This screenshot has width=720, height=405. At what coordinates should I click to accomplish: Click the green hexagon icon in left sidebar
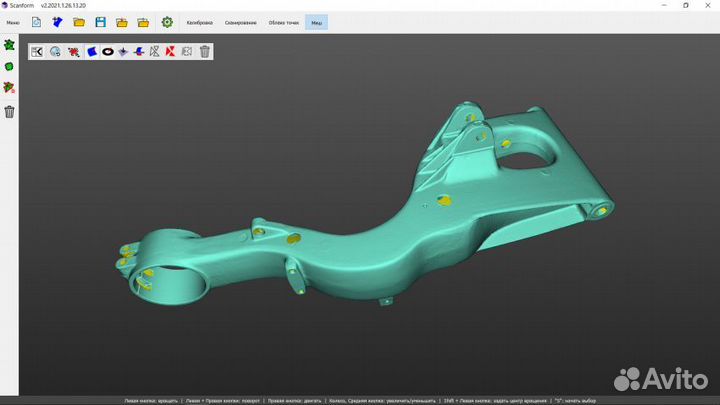coord(10,66)
